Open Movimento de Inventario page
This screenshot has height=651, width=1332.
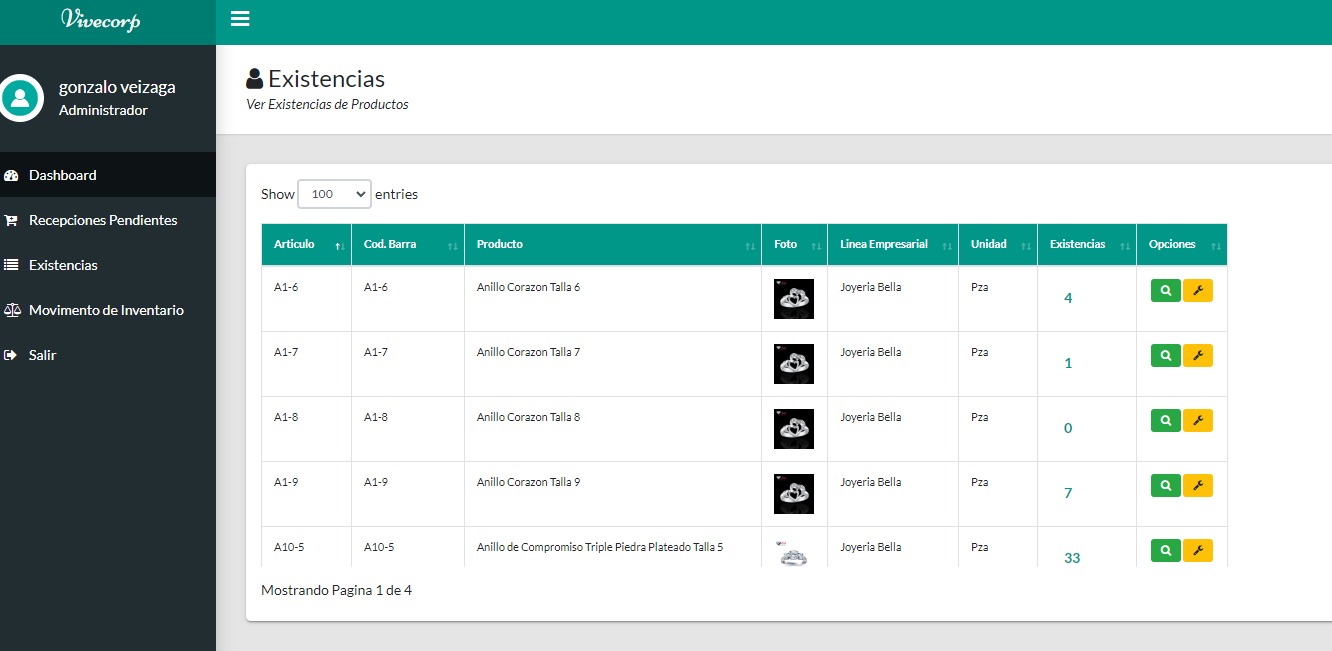[x=106, y=310]
